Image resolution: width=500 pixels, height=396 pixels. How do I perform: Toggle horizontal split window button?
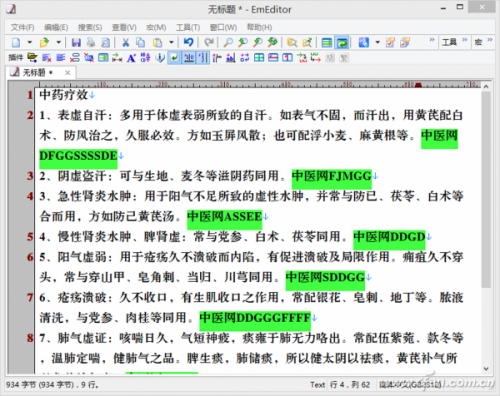pos(273,58)
